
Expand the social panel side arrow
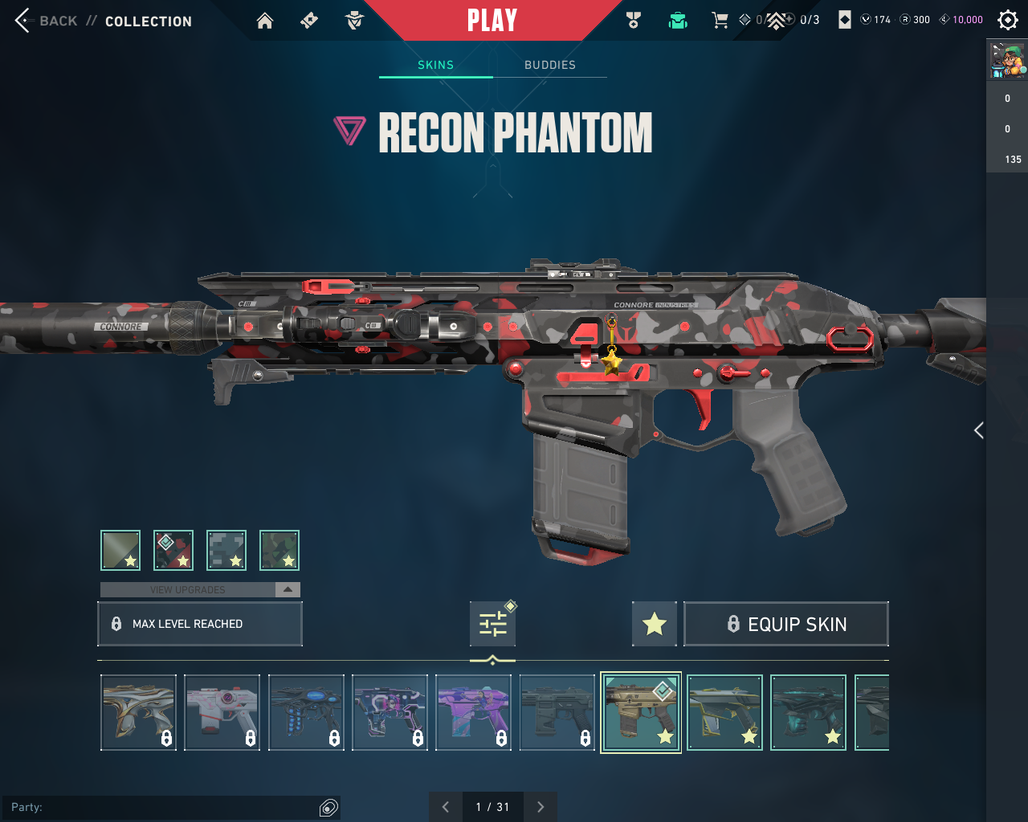(979, 431)
